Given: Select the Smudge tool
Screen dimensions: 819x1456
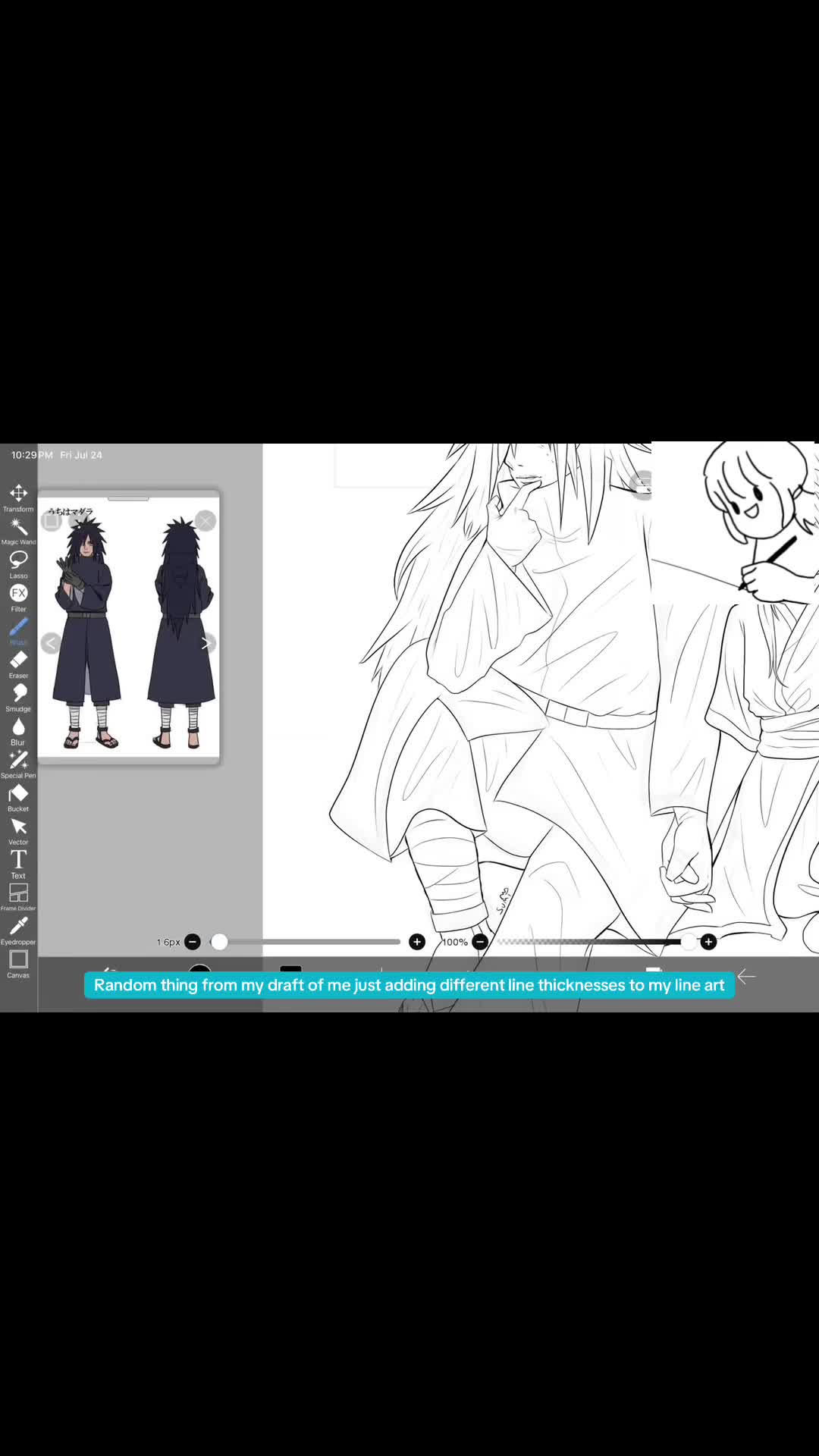Looking at the screenshot, I should point(18,698).
